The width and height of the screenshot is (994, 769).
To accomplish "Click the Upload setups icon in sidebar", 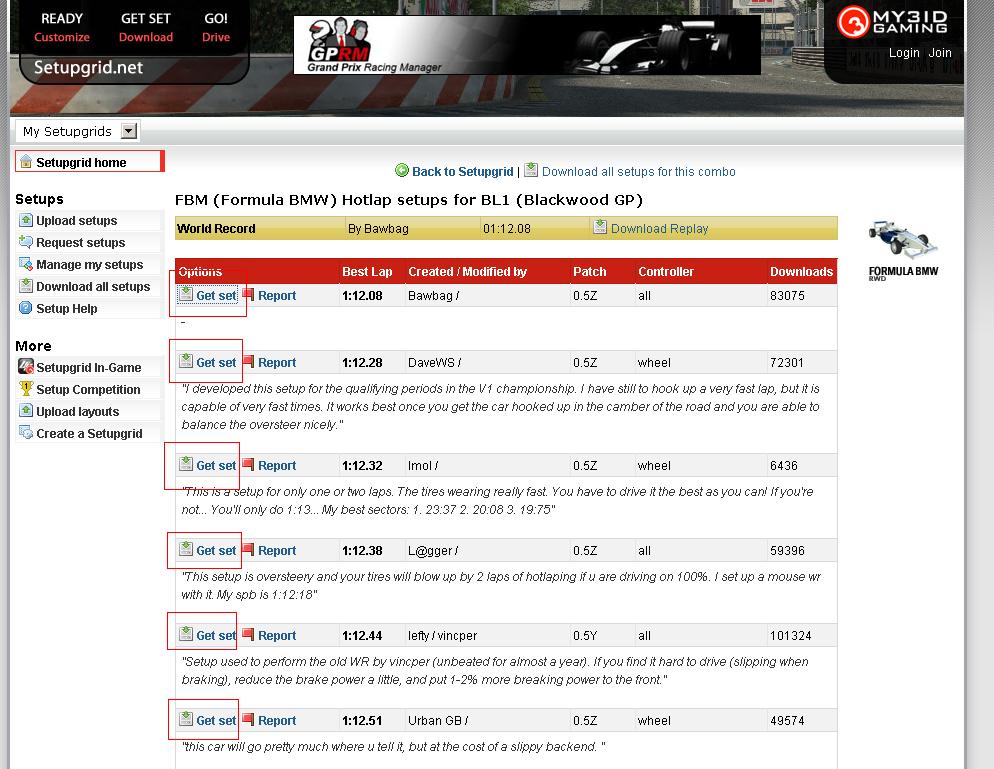I will point(26,220).
